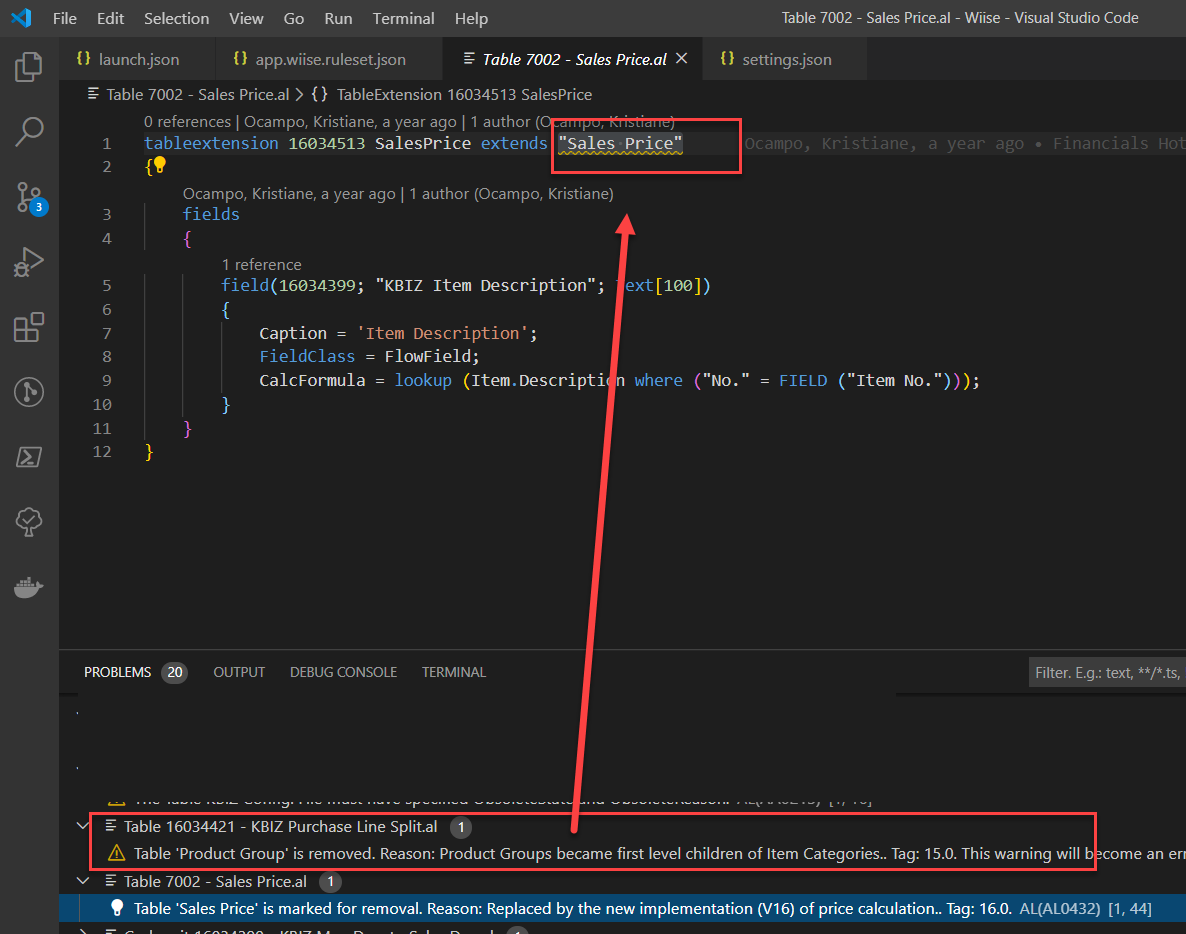The height and width of the screenshot is (934, 1186).
Task: Click the problems filter input field
Action: pos(1107,672)
